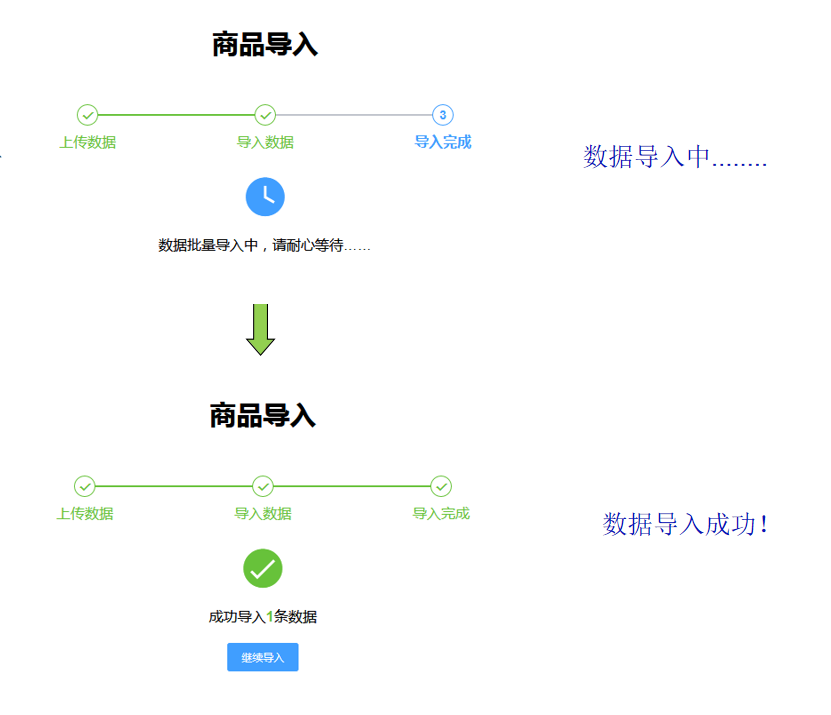Click the upper 商品导入 heading
Image resolution: width=831 pixels, height=715 pixels.
pyautogui.click(x=265, y=45)
